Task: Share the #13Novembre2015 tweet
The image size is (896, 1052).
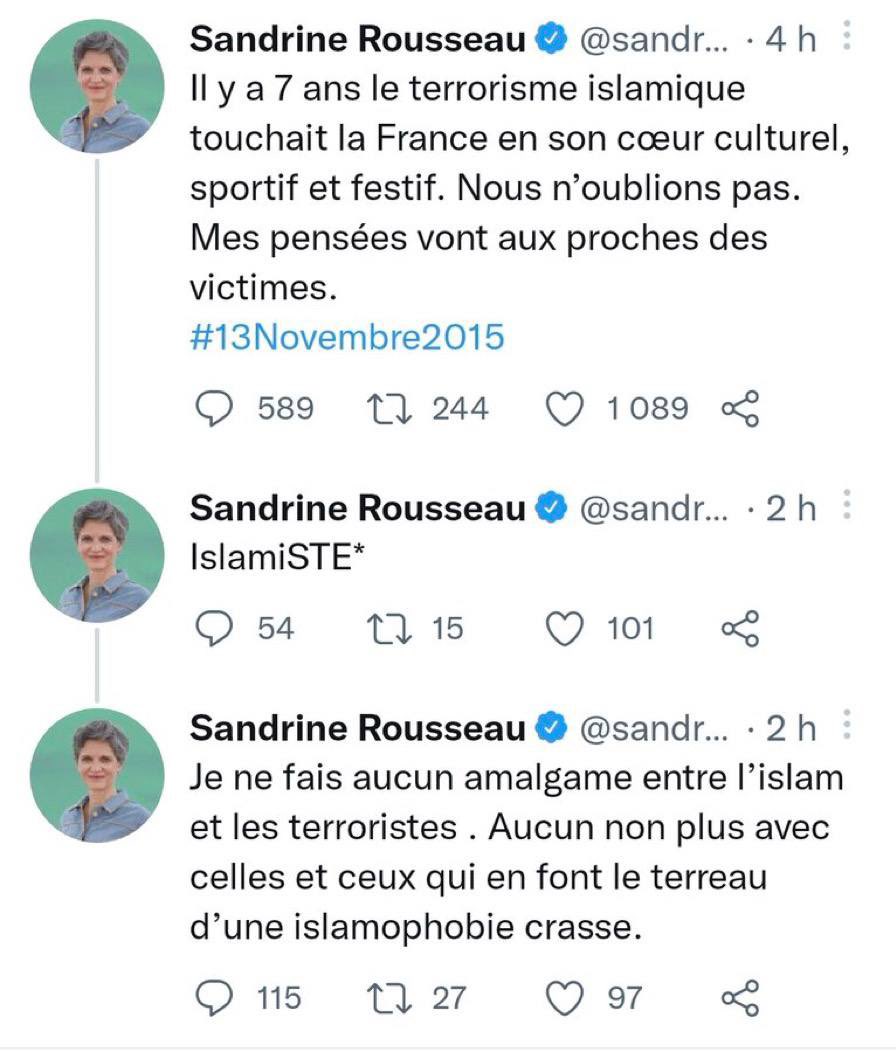Action: click(x=740, y=409)
